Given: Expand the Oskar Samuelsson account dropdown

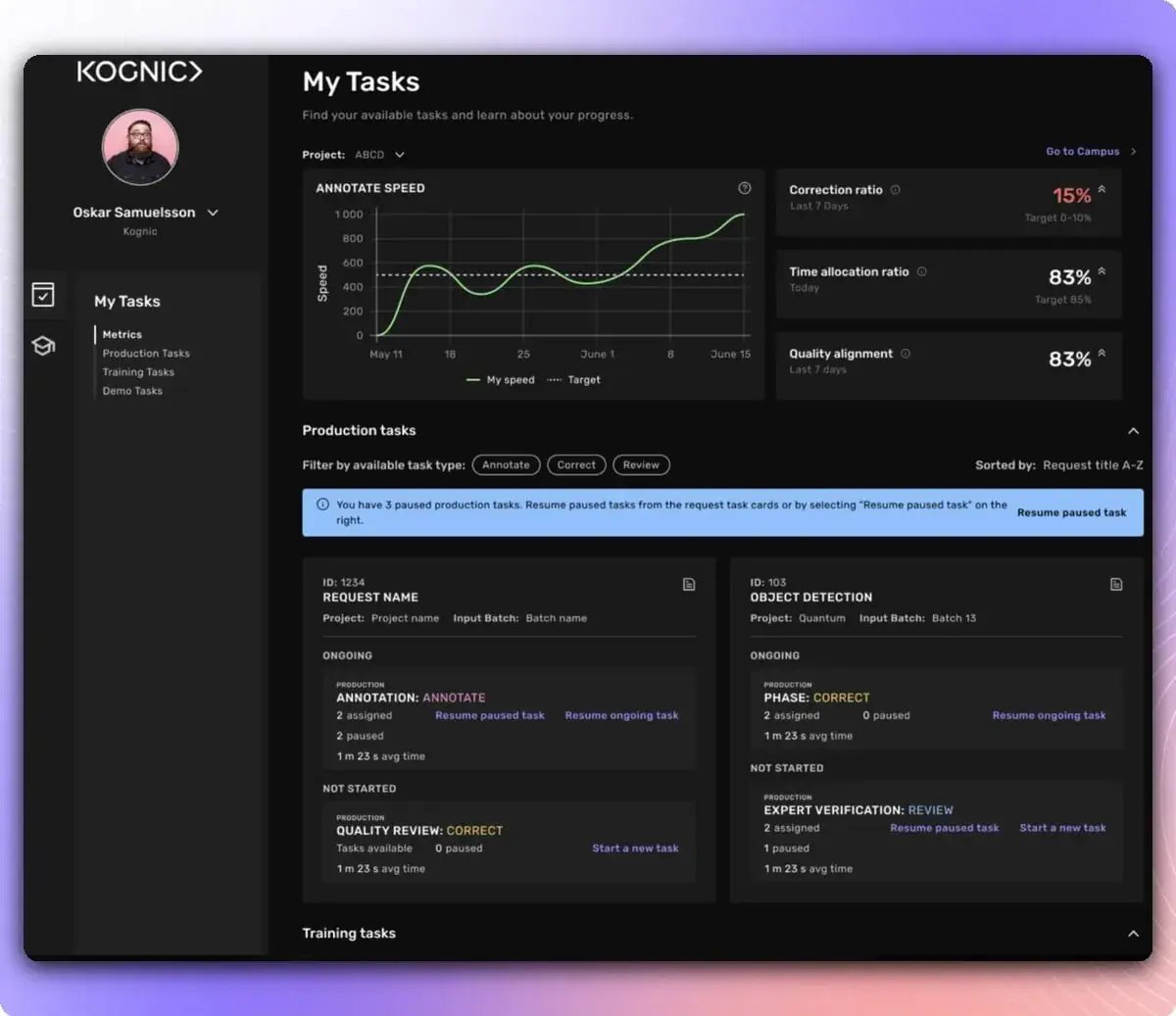Looking at the screenshot, I should 213,213.
